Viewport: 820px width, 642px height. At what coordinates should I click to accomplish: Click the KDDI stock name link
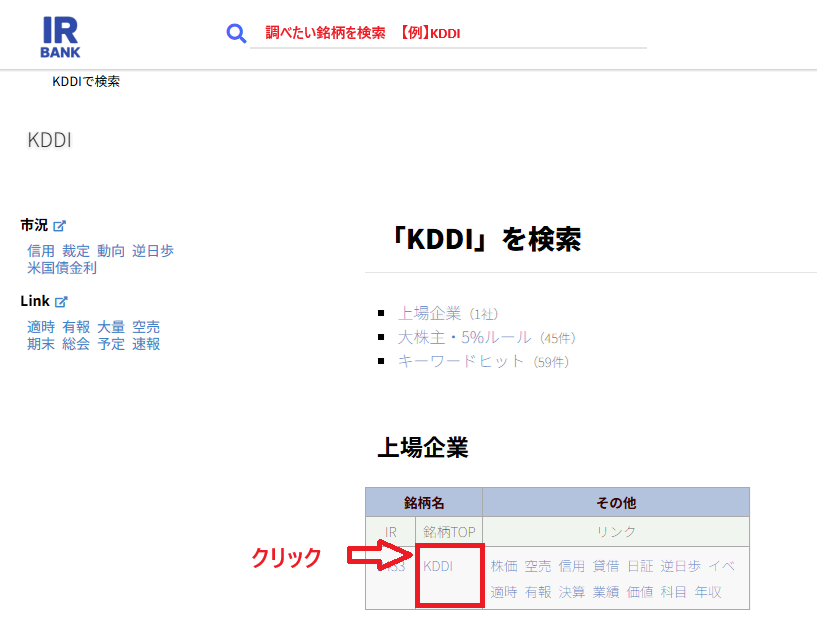point(438,566)
